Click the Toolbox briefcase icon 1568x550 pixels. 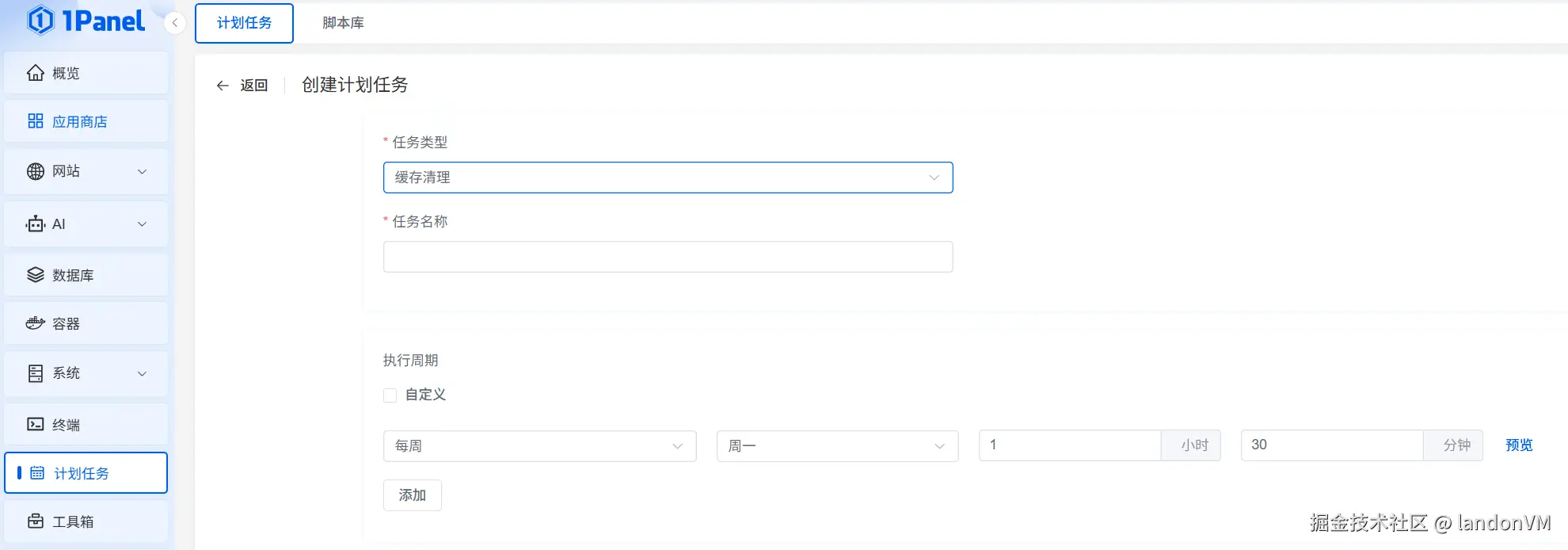point(35,521)
